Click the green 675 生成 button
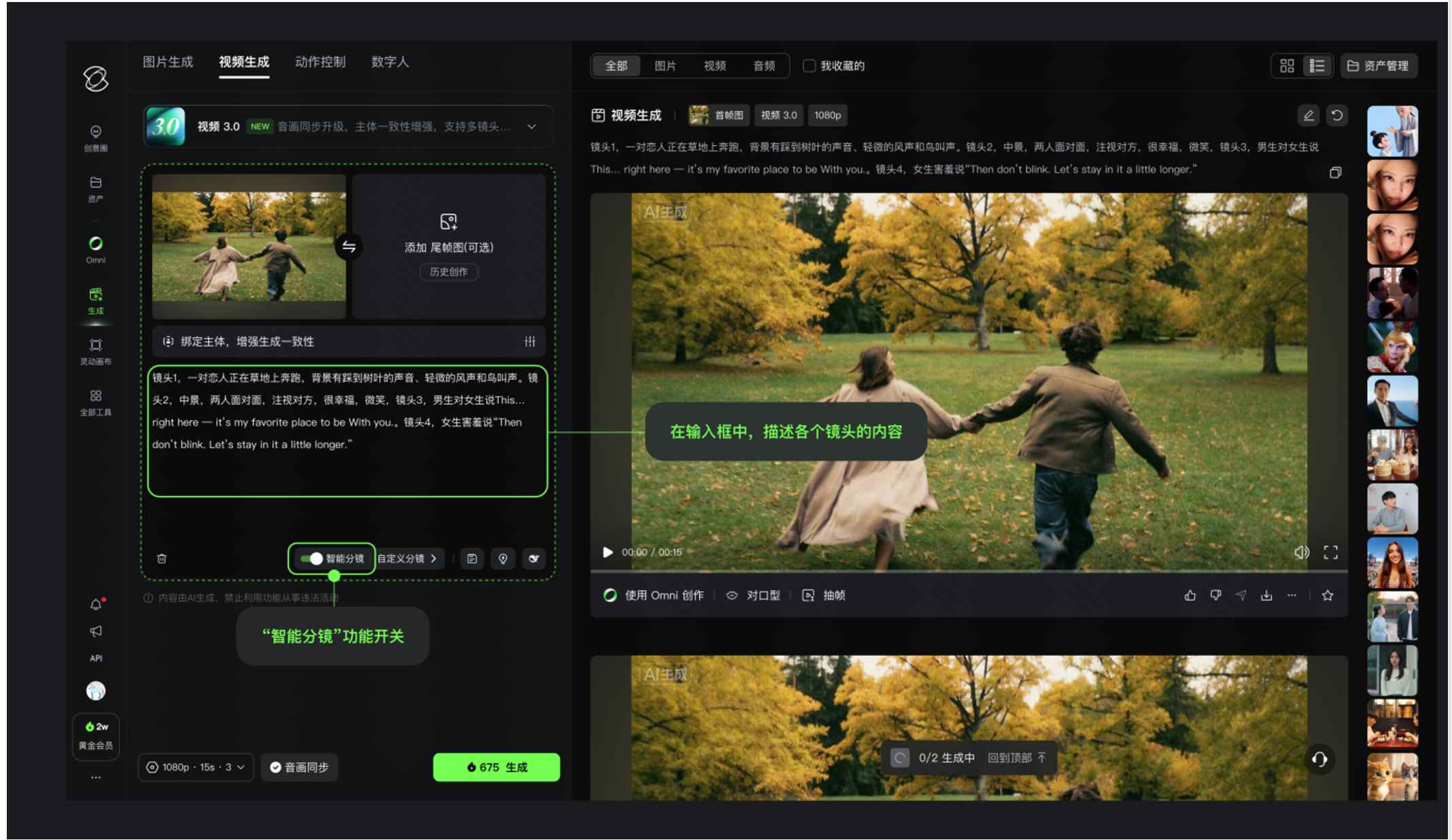Screen dimensions: 1452x840 click(496, 767)
